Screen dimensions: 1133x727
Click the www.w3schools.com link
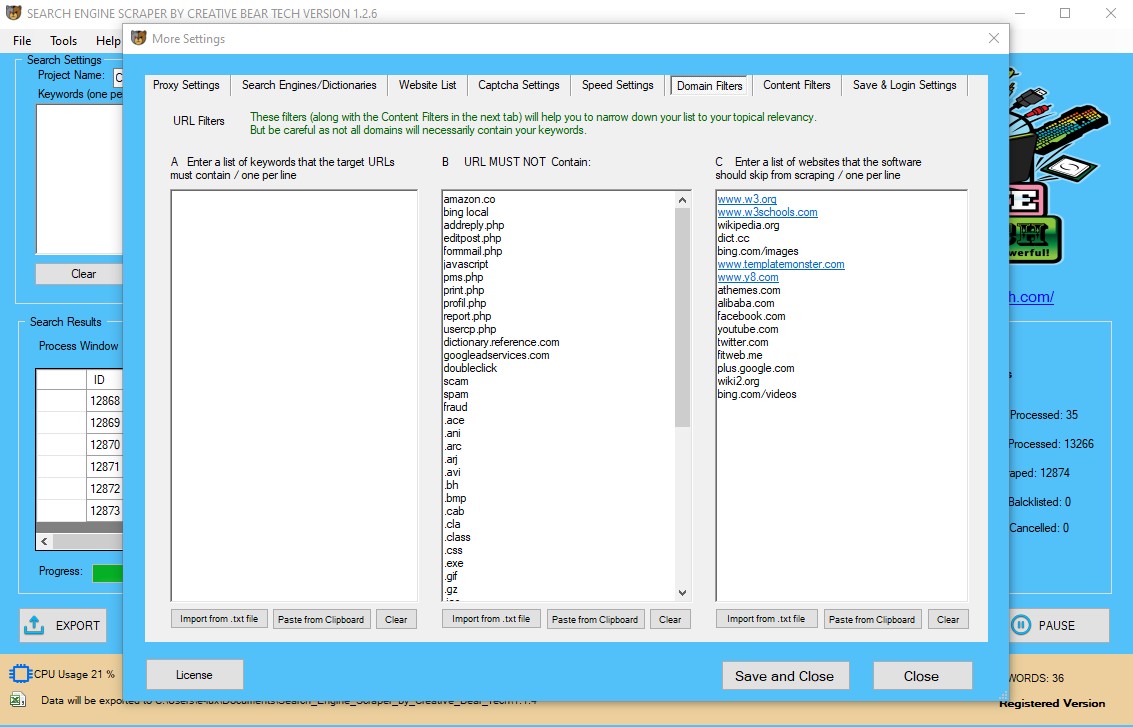click(x=767, y=212)
